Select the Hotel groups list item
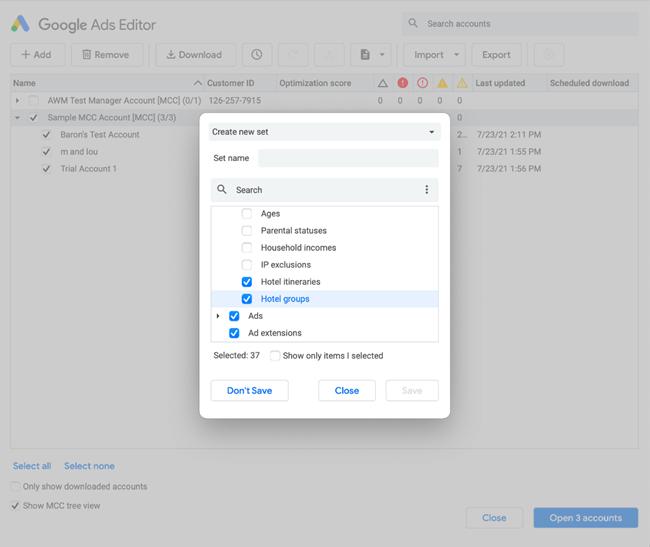The width and height of the screenshot is (650, 547). click(x=285, y=299)
